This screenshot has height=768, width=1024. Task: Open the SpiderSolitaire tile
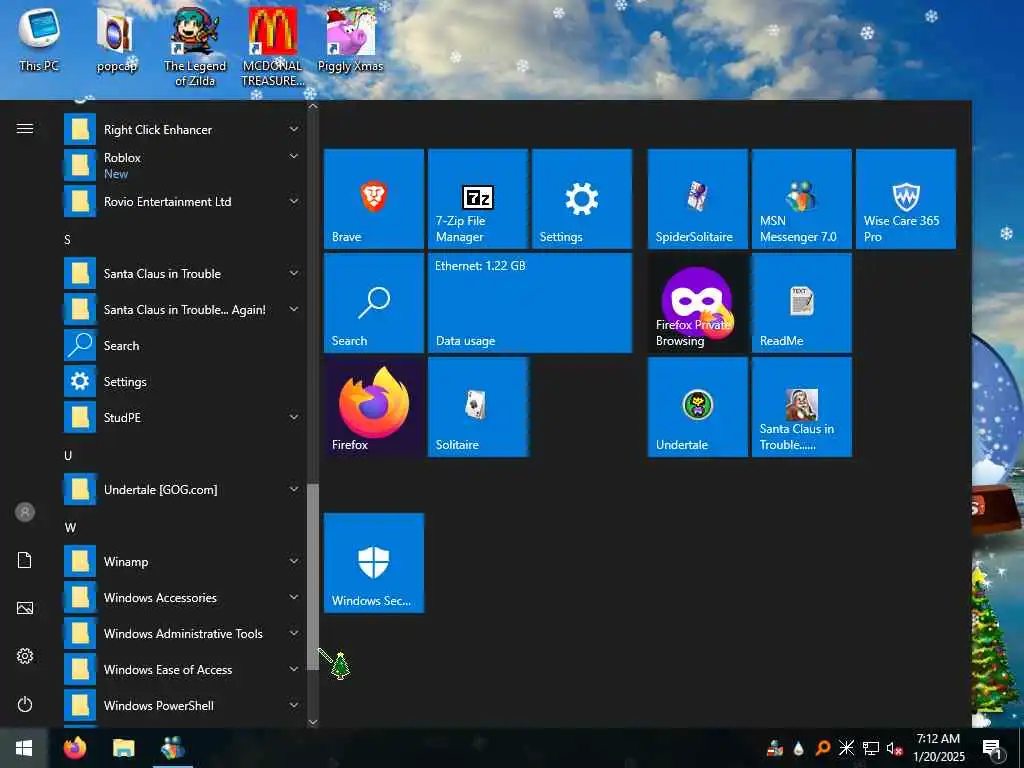(x=697, y=199)
